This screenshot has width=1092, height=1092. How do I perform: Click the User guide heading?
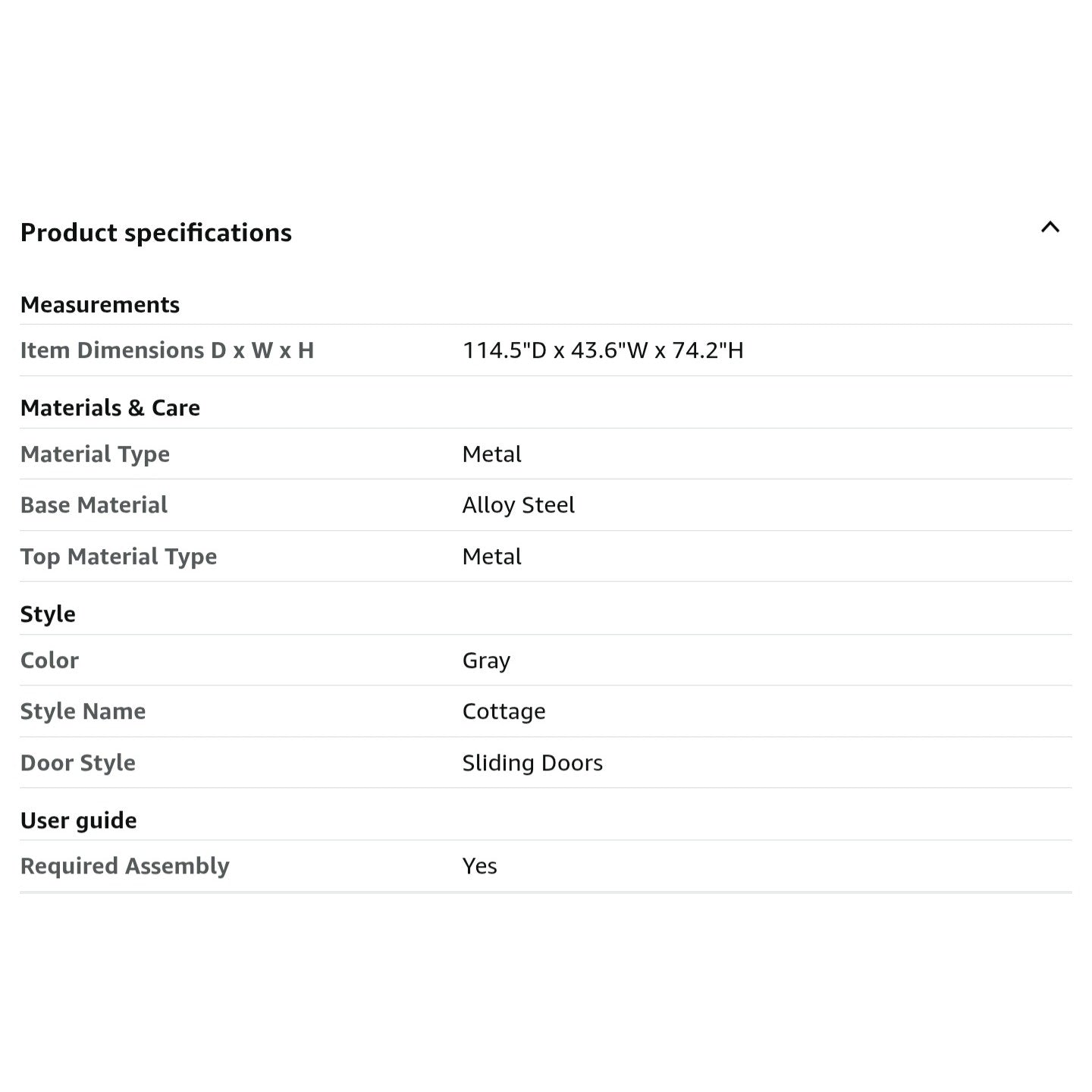click(x=79, y=821)
